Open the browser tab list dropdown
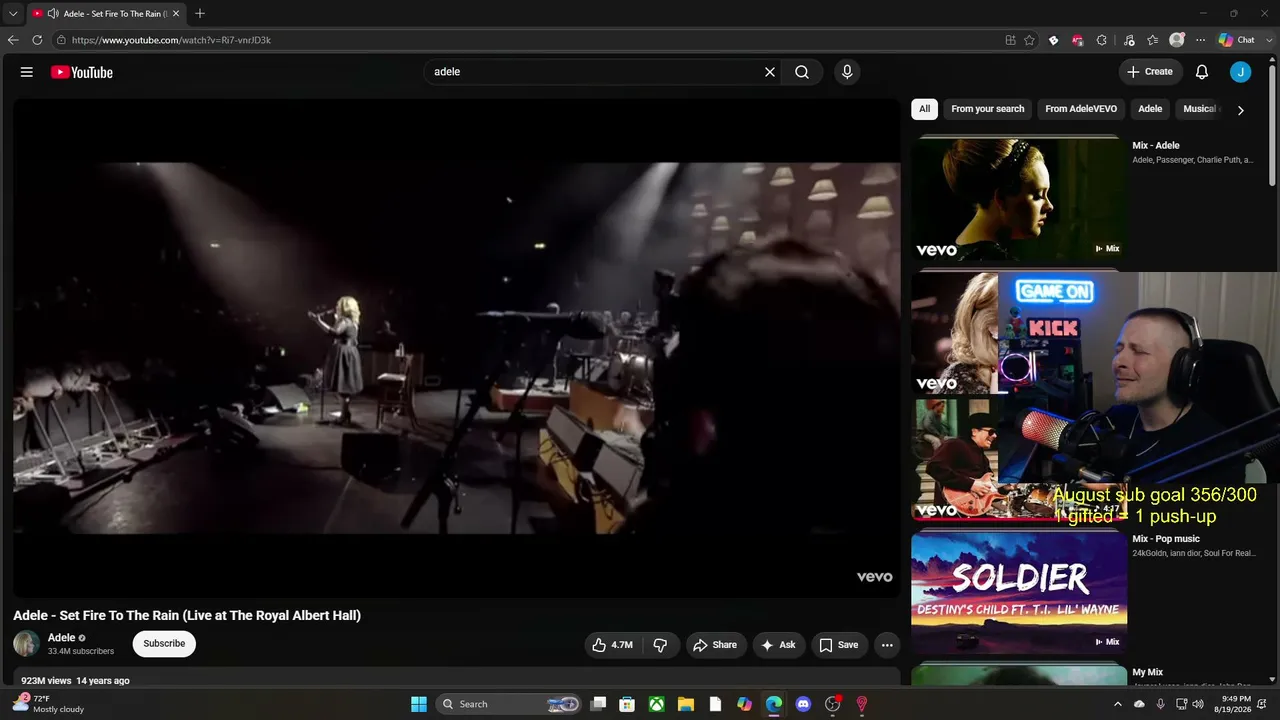The width and height of the screenshot is (1280, 720). point(13,14)
